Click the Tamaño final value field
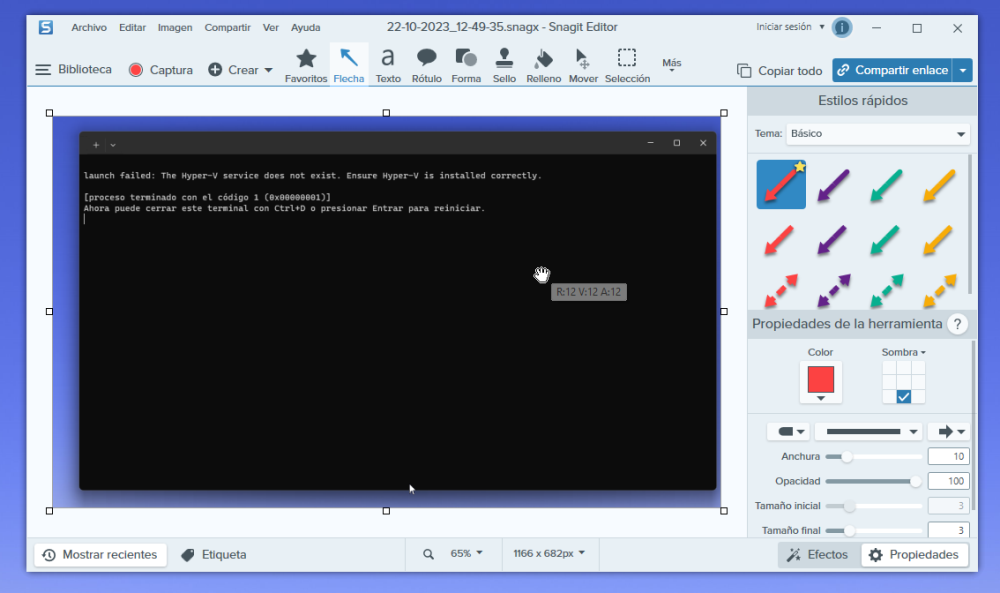 tap(949, 530)
